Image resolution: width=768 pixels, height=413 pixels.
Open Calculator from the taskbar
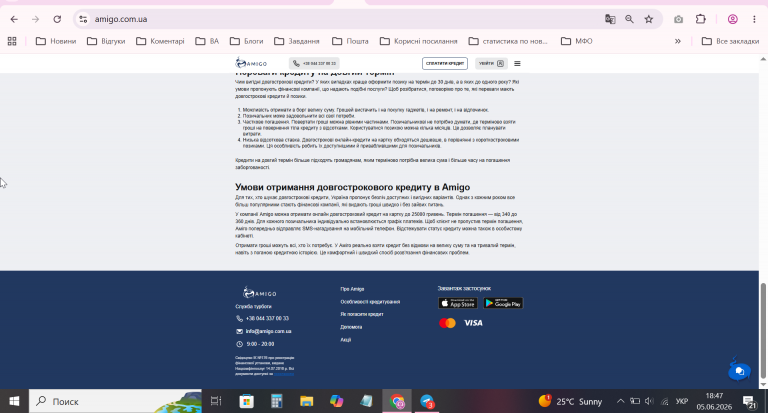pyautogui.click(x=277, y=401)
